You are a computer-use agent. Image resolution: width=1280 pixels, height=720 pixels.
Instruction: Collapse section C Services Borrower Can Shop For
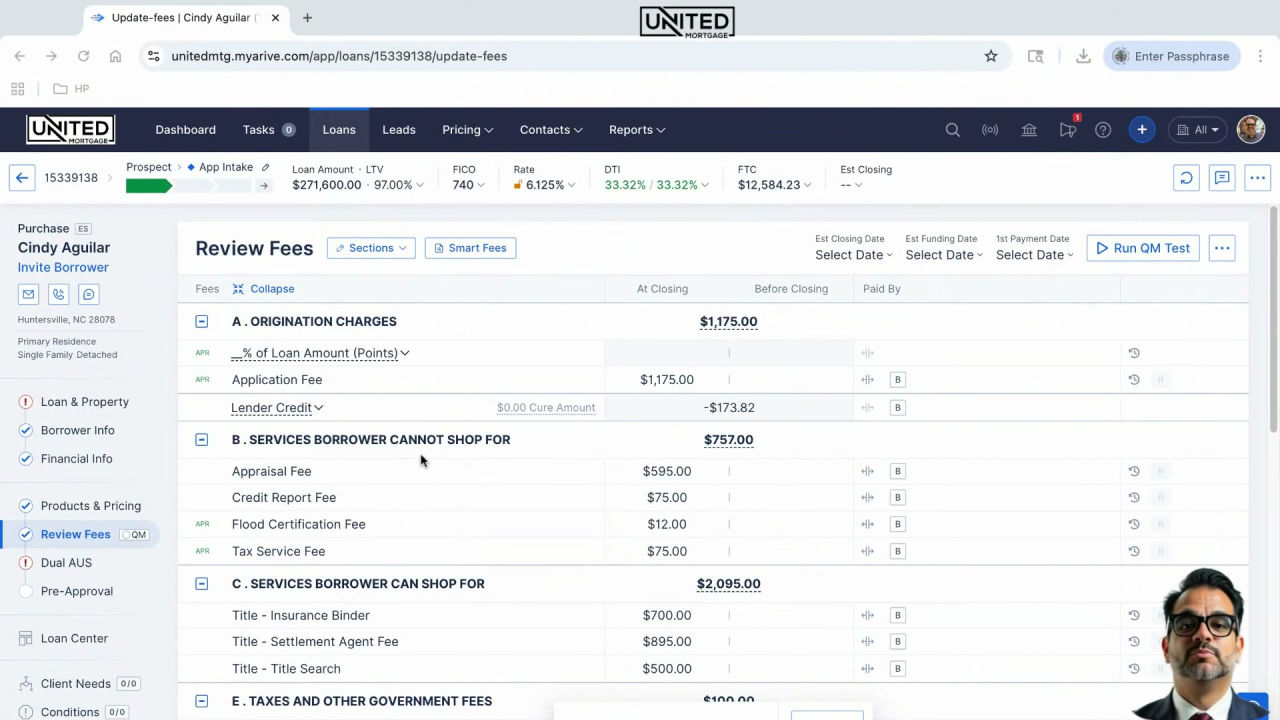[x=202, y=583]
